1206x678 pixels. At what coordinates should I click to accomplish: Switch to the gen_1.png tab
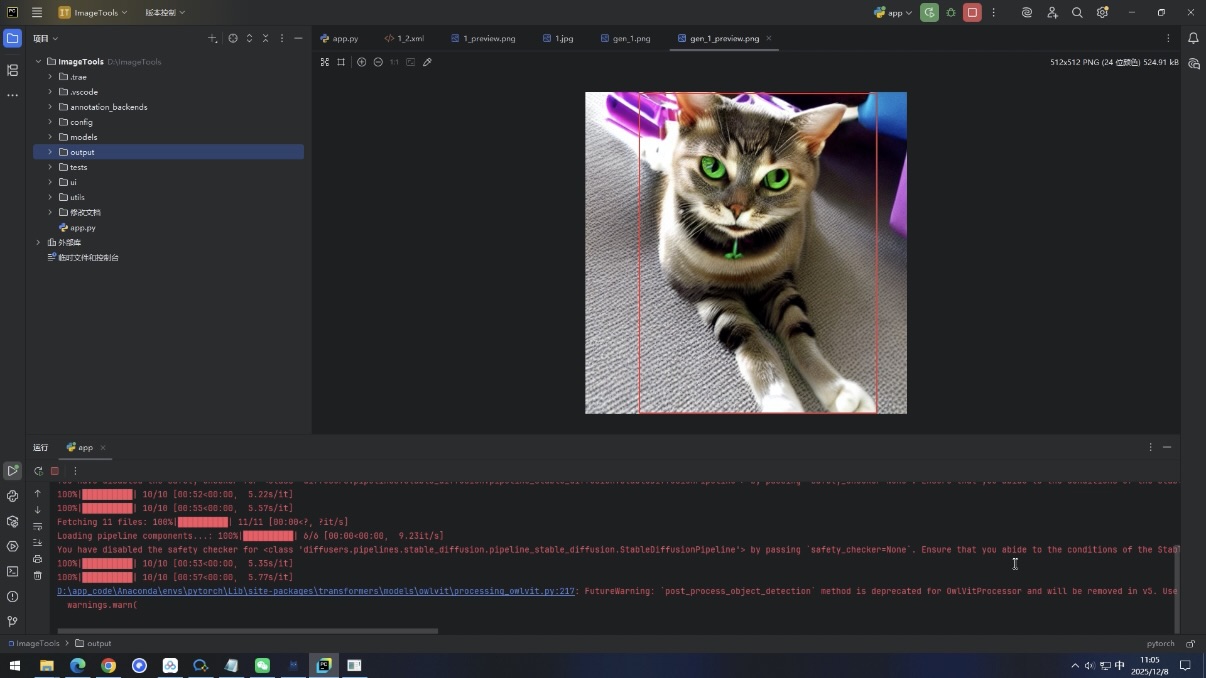625,38
